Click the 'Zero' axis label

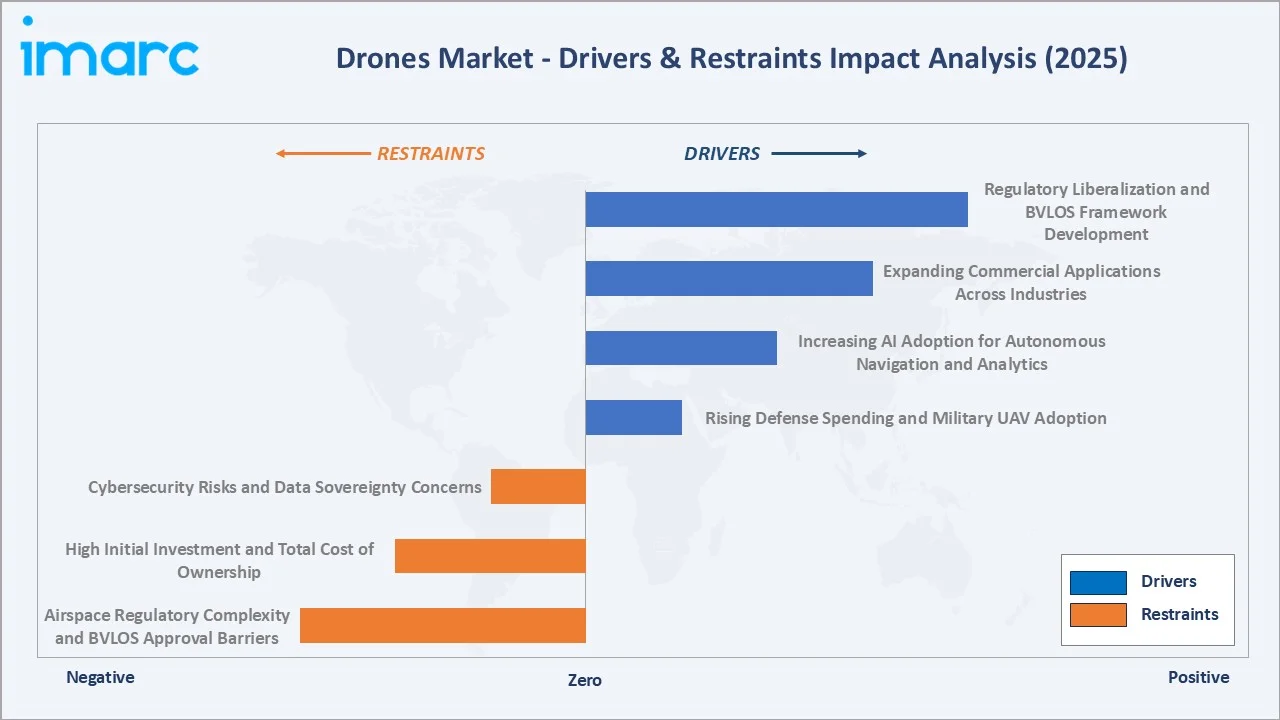(x=585, y=680)
